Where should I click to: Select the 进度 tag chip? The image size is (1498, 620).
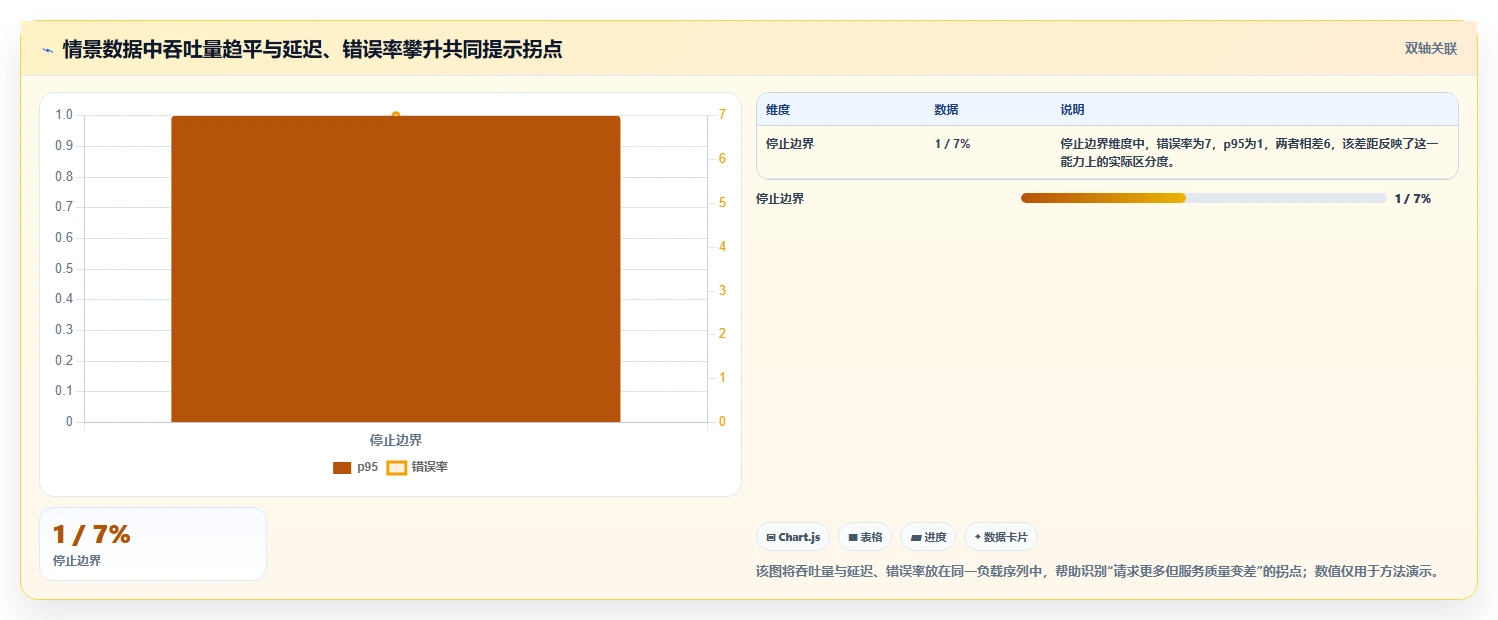coord(928,537)
